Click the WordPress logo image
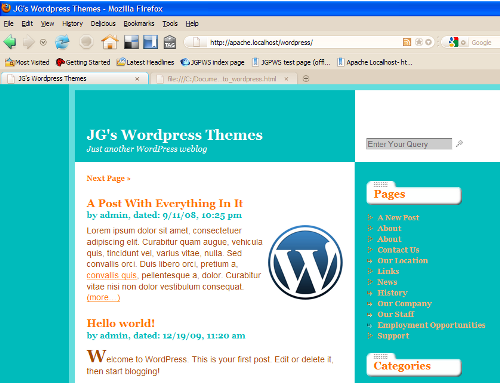This screenshot has width=500, height=383. coord(305,262)
